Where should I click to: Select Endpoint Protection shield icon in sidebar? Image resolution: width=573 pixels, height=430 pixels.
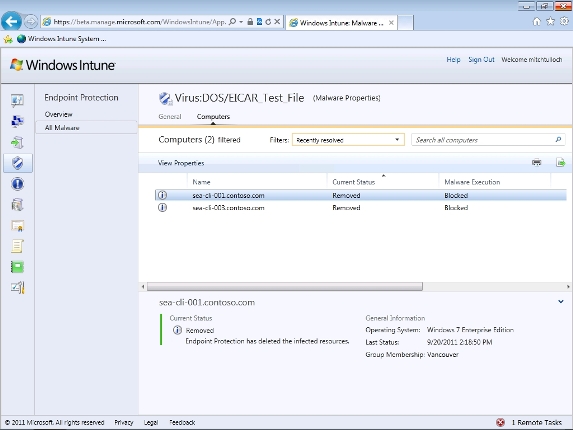(18, 163)
